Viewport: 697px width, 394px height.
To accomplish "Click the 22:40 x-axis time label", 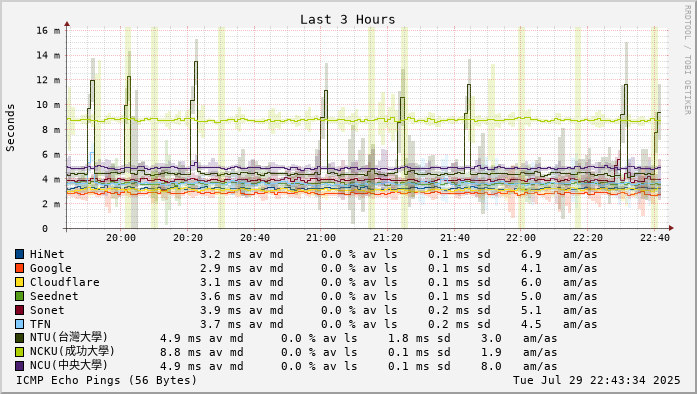I will (x=655, y=238).
